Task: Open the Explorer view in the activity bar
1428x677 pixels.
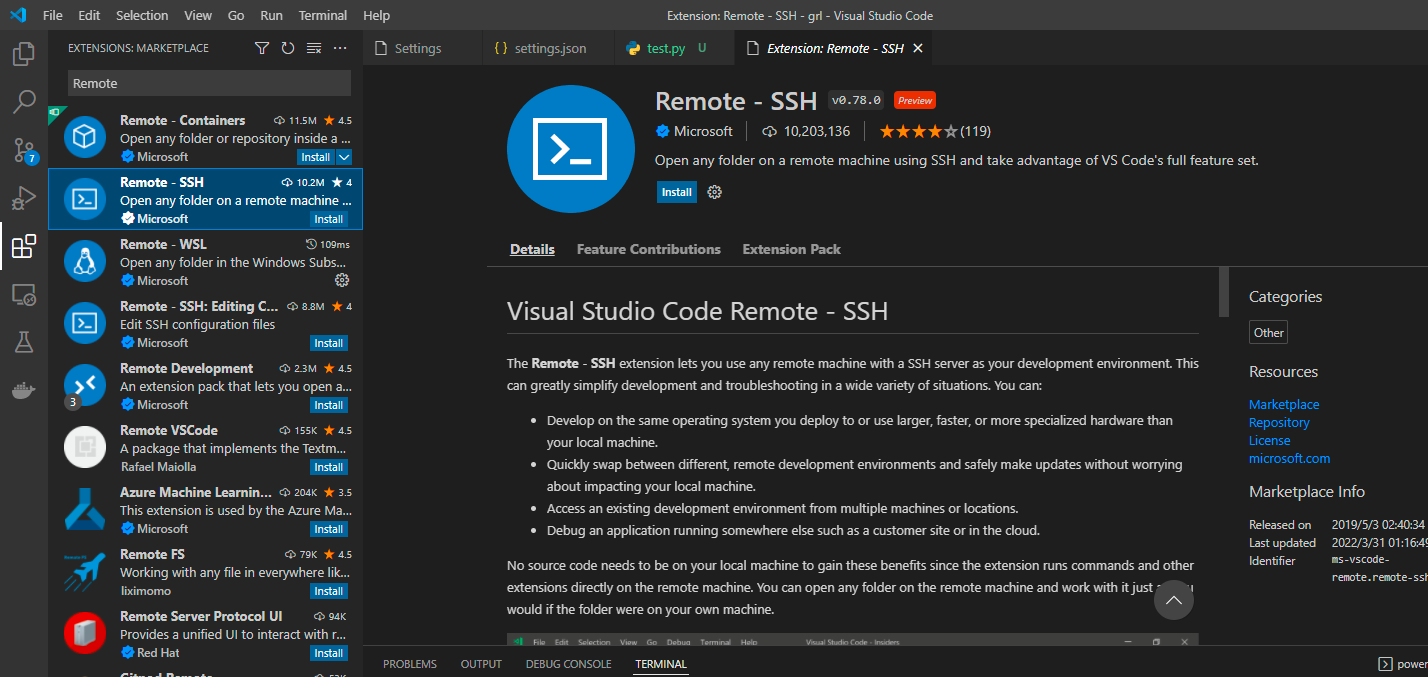Action: [23, 53]
